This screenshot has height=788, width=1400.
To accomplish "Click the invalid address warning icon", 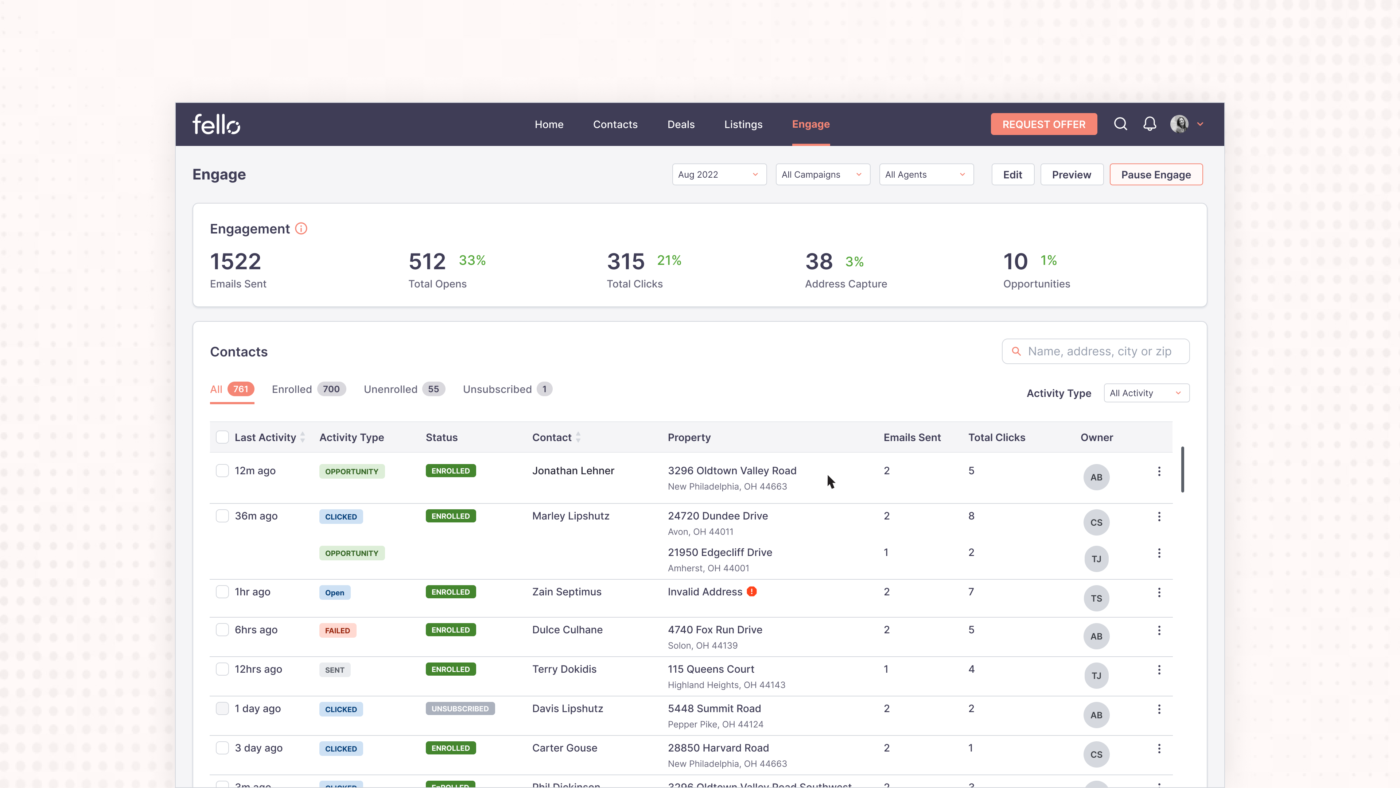I will click(752, 591).
